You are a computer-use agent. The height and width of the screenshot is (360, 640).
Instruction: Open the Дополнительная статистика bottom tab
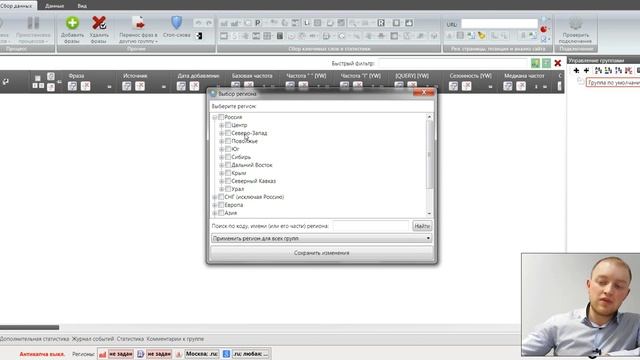(x=34, y=339)
